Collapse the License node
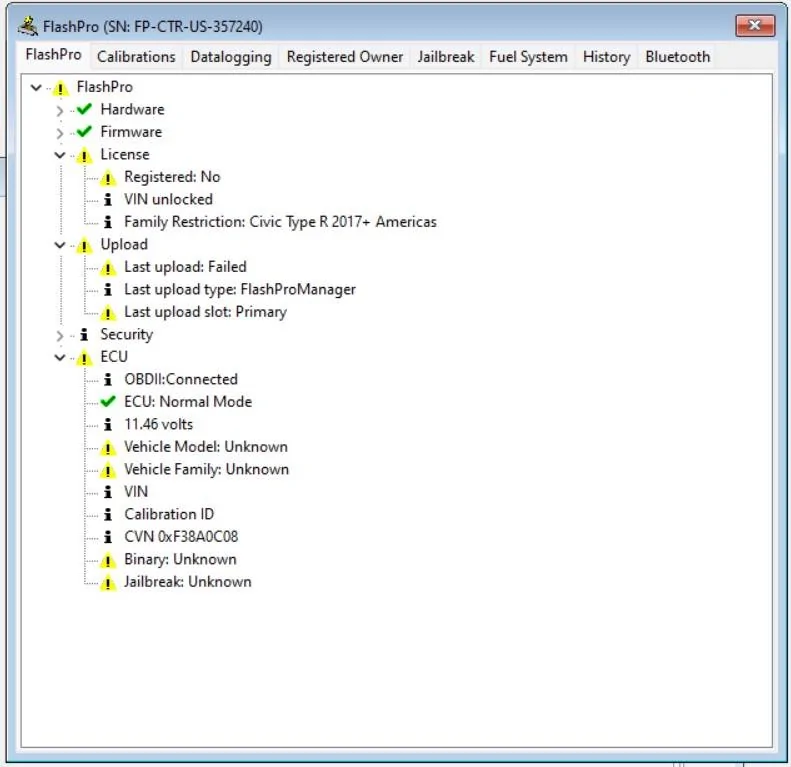Viewport: 791px width, 767px height. click(x=60, y=155)
